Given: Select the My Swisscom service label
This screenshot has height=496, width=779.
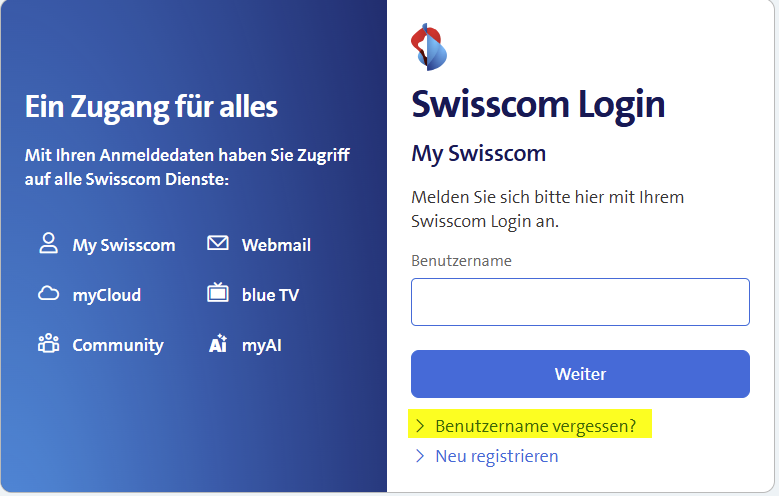Looking at the screenshot, I should 124,245.
